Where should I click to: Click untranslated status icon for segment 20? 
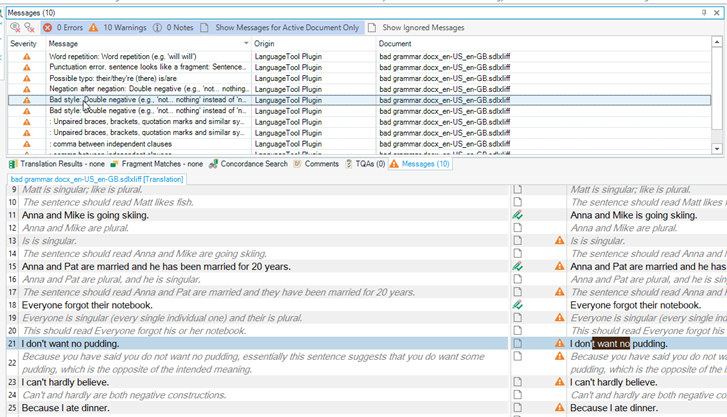[517, 331]
